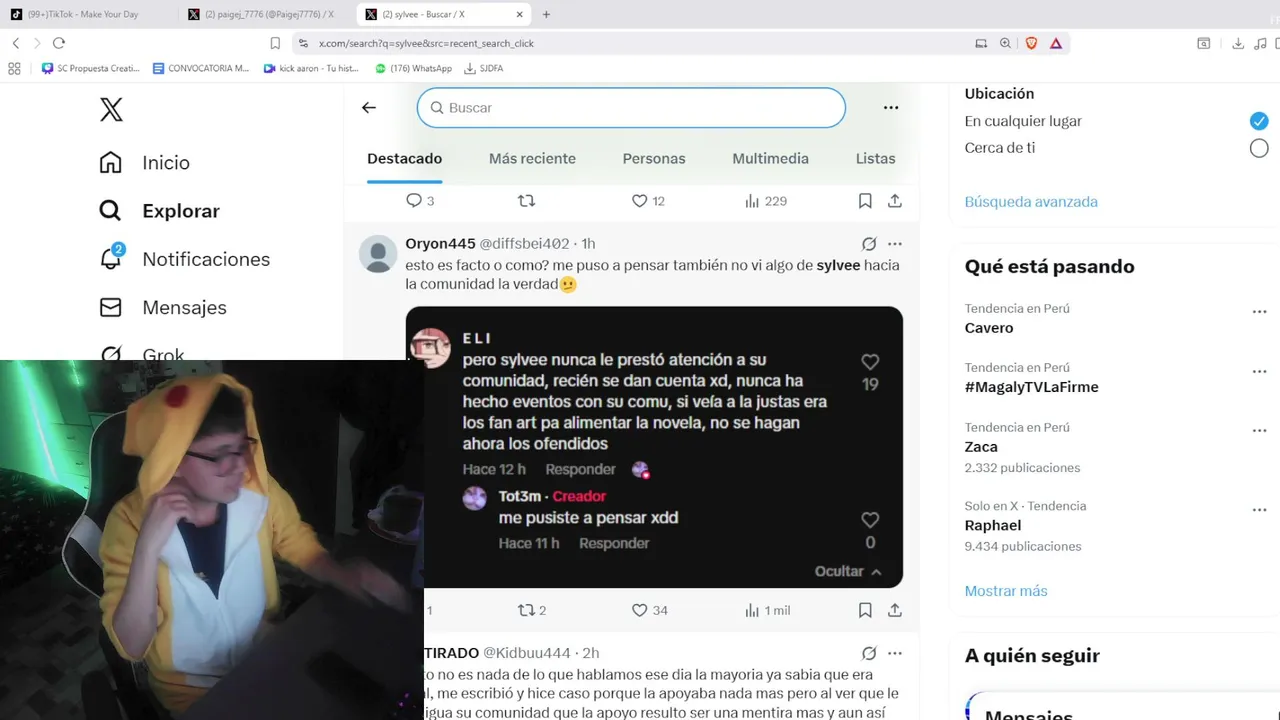Click the Buscar search field
Screen dimensions: 1280x720
[631, 108]
